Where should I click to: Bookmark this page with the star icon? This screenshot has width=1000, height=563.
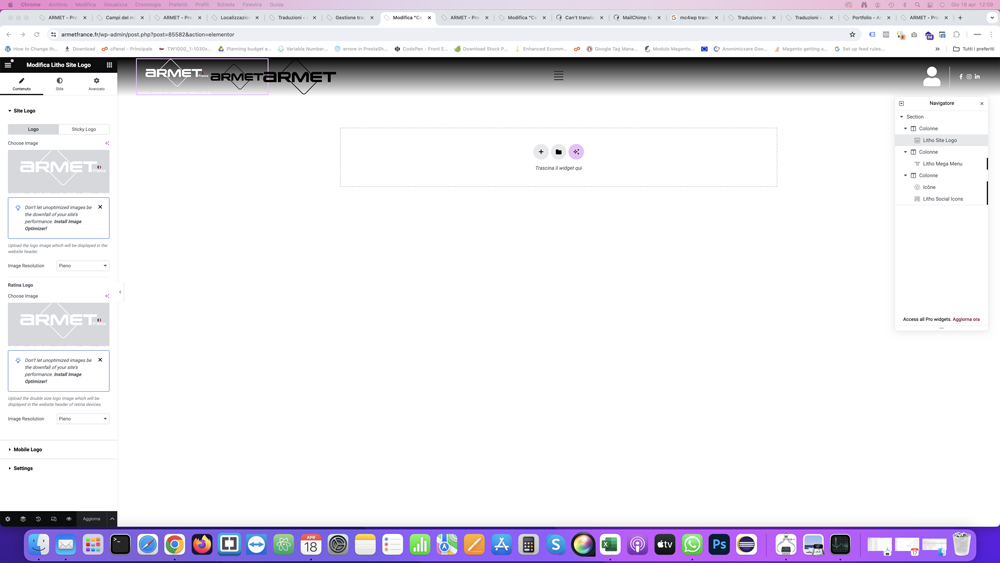852,34
